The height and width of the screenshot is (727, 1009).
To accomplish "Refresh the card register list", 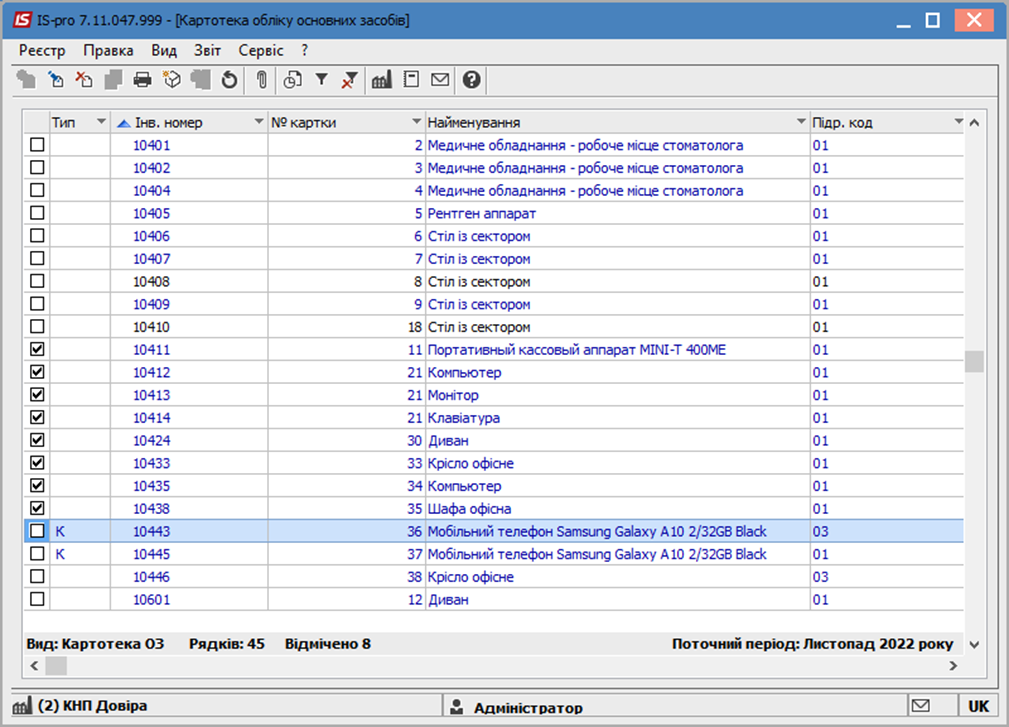I will coord(229,80).
